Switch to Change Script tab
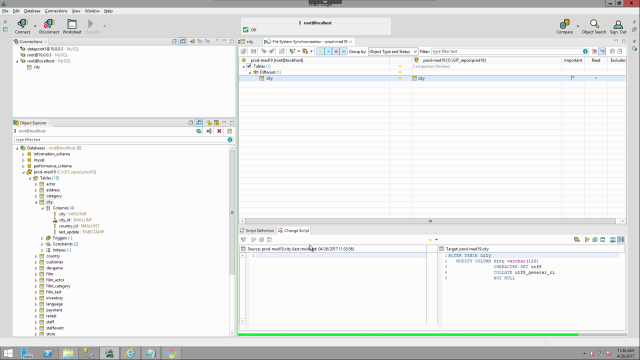 294,231
